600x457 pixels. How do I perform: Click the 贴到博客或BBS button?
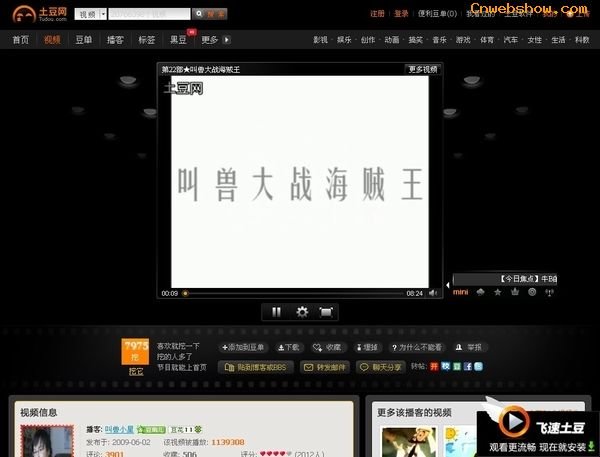pyautogui.click(x=256, y=367)
